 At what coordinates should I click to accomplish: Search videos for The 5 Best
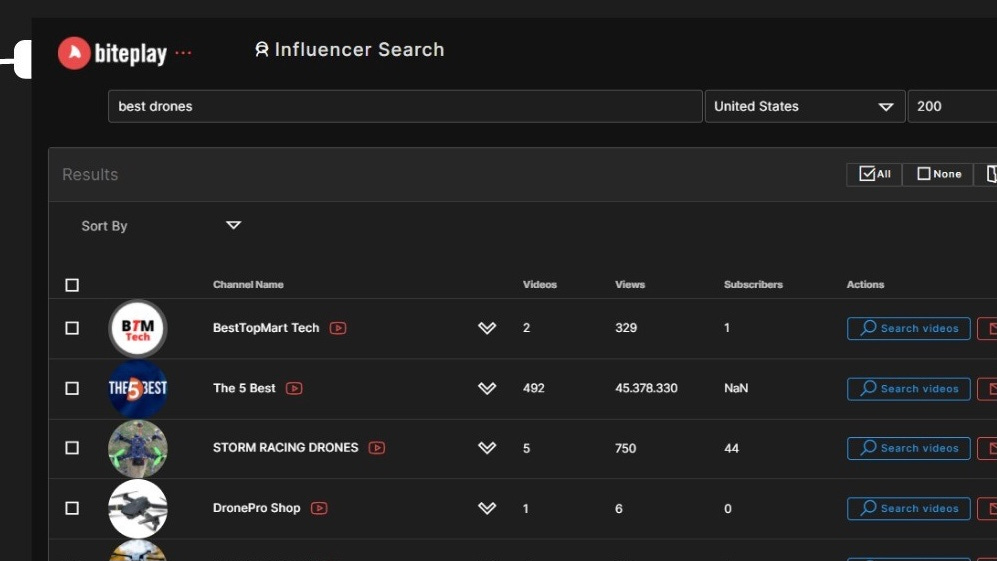click(909, 389)
